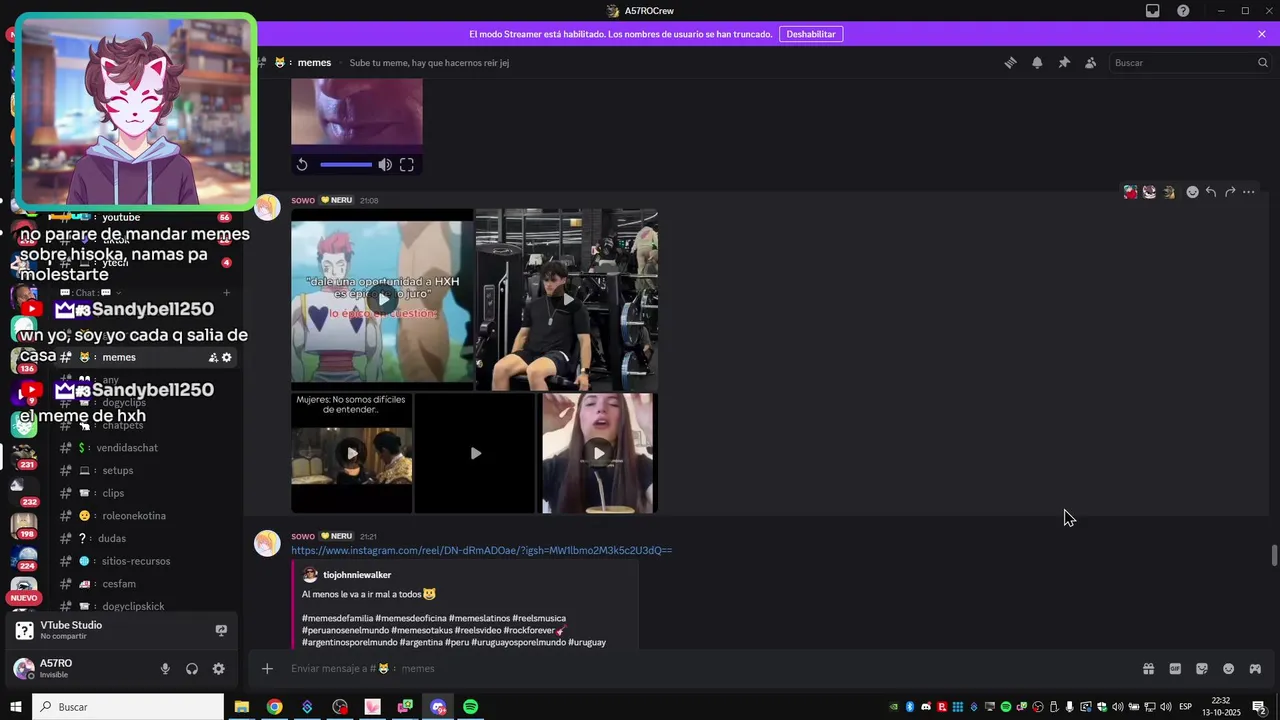Open Spotify from the taskbar

pos(470,707)
